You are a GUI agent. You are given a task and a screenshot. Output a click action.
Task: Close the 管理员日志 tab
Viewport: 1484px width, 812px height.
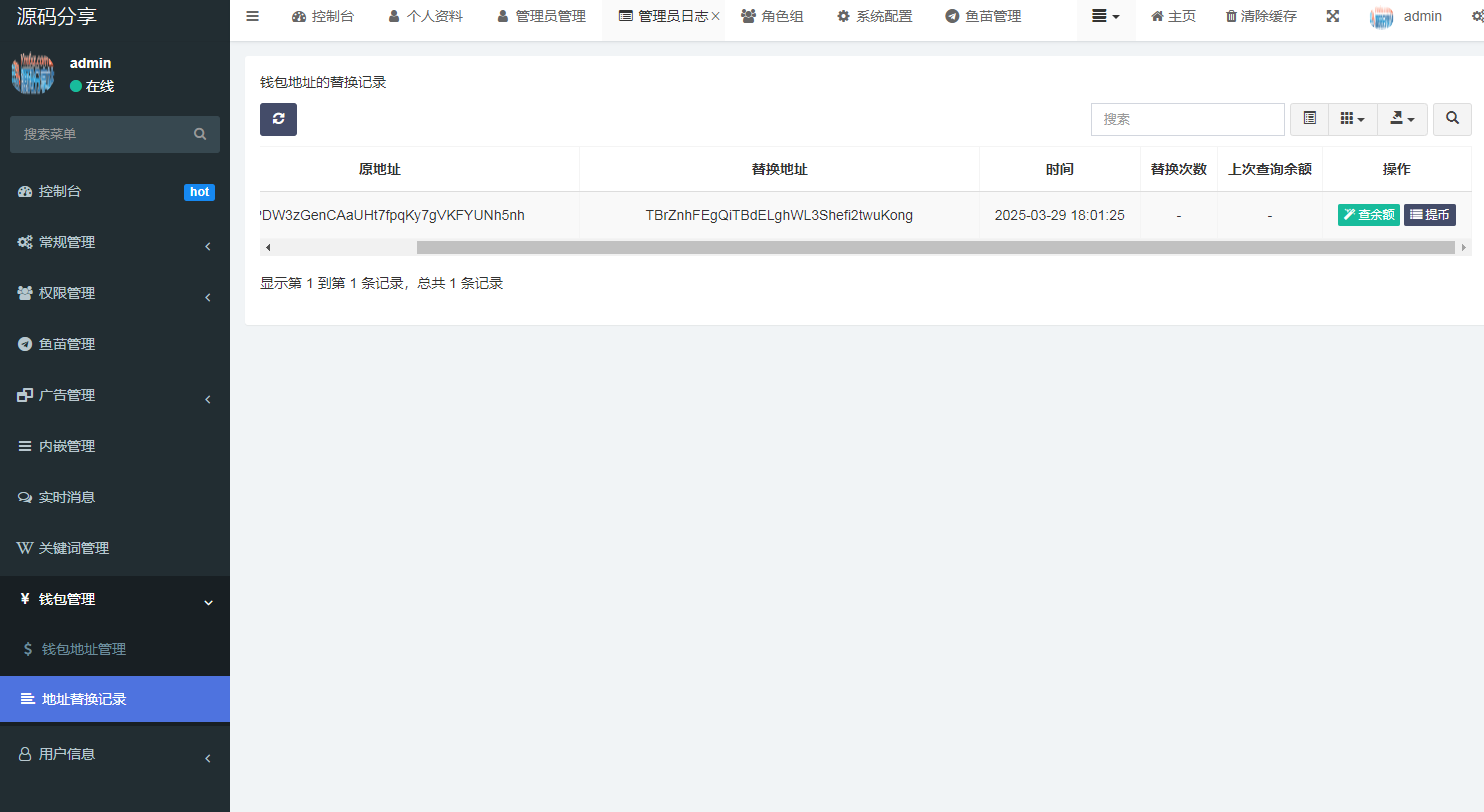[715, 17]
